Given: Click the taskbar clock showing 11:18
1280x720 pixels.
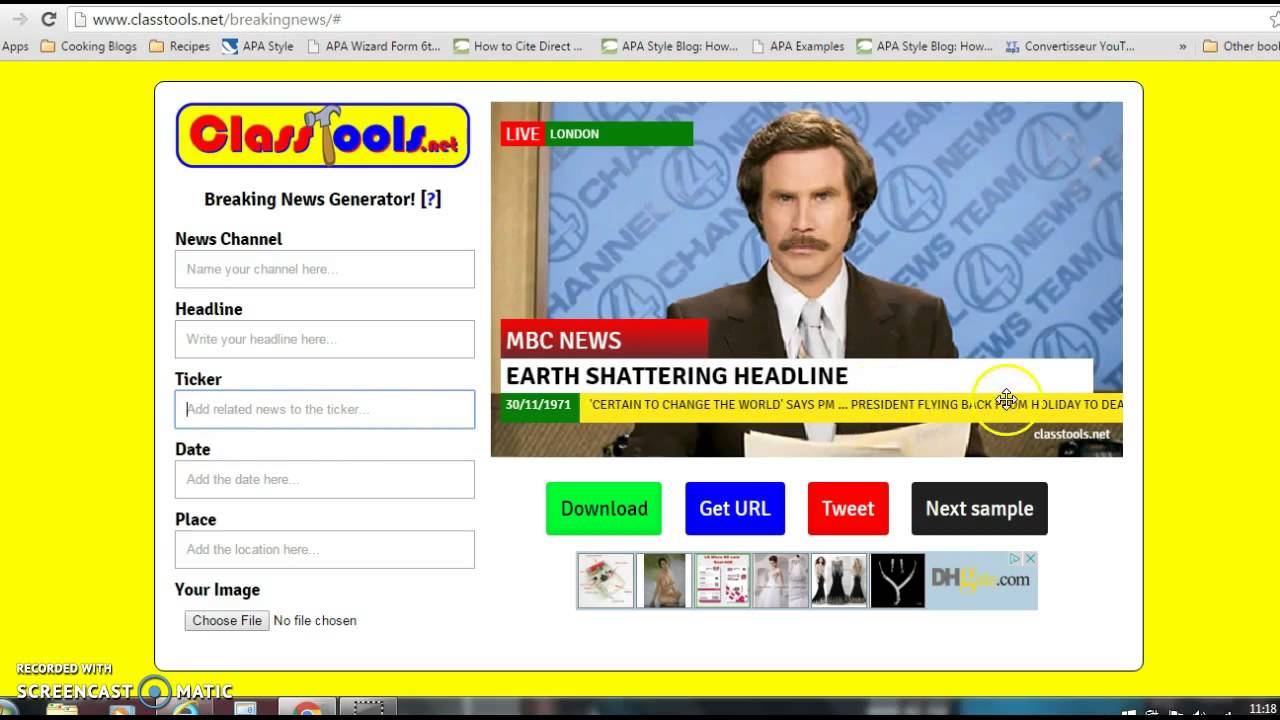Looking at the screenshot, I should (1263, 709).
